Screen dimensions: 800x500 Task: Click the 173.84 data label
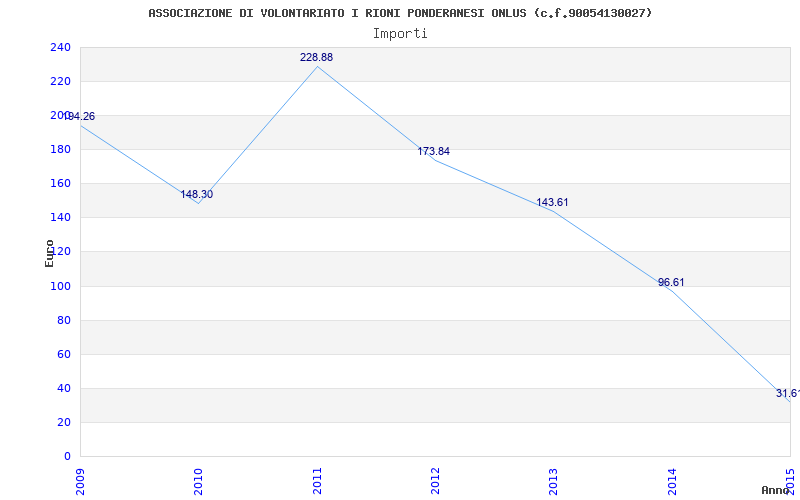click(x=434, y=151)
